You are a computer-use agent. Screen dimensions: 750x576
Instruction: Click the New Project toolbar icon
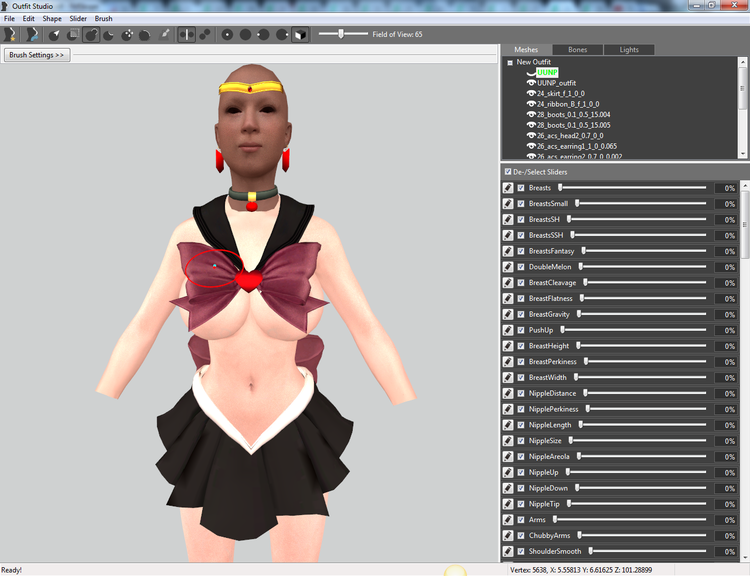[x=10, y=34]
